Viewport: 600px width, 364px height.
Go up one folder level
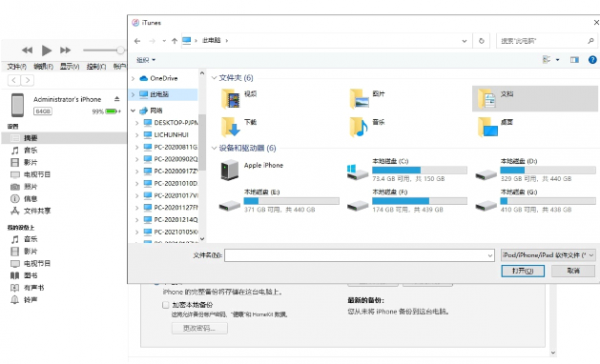[x=174, y=41]
